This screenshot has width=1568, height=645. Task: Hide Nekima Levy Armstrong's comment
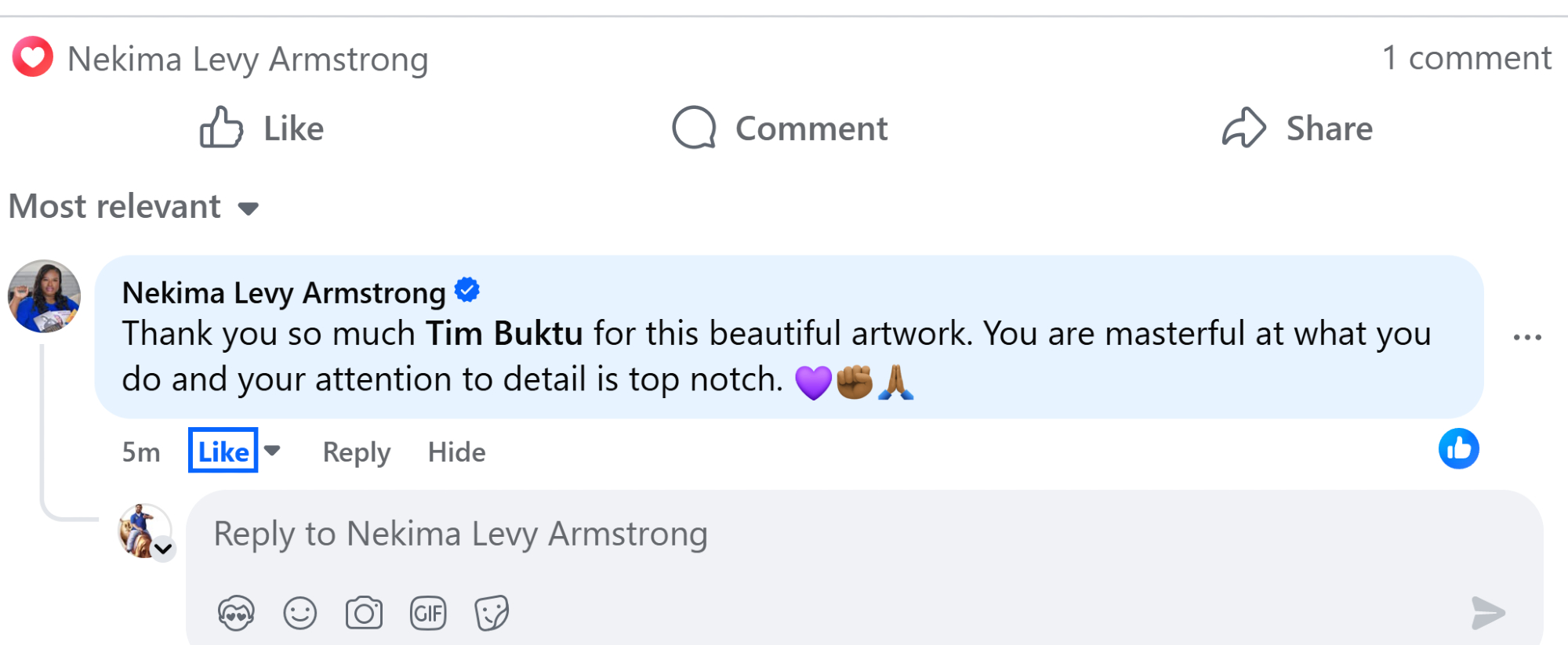(456, 452)
